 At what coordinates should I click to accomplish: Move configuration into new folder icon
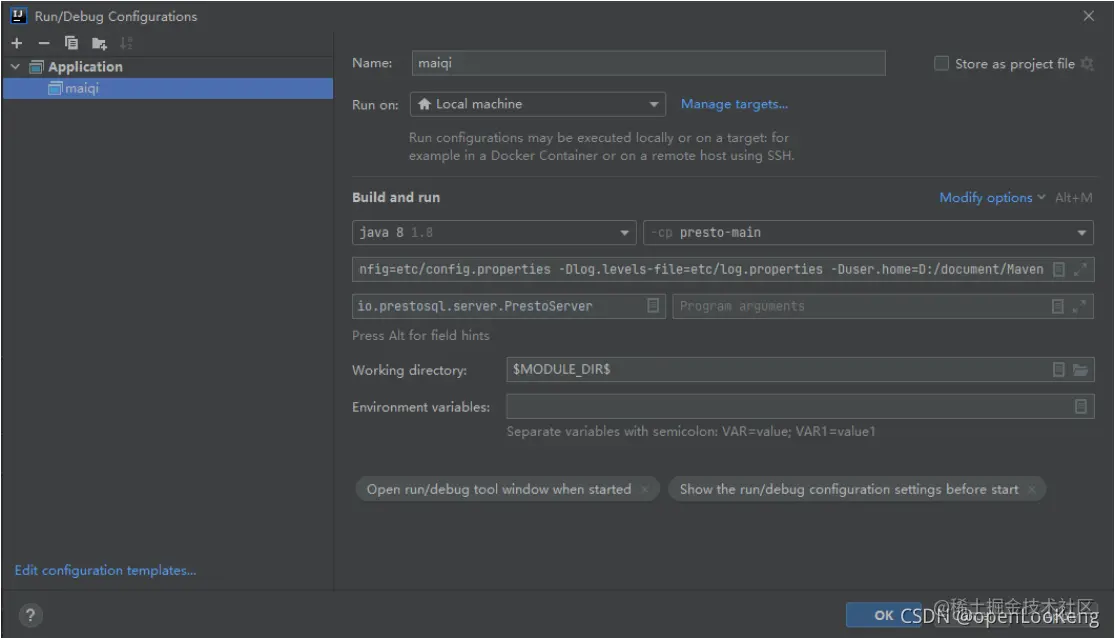(x=99, y=43)
